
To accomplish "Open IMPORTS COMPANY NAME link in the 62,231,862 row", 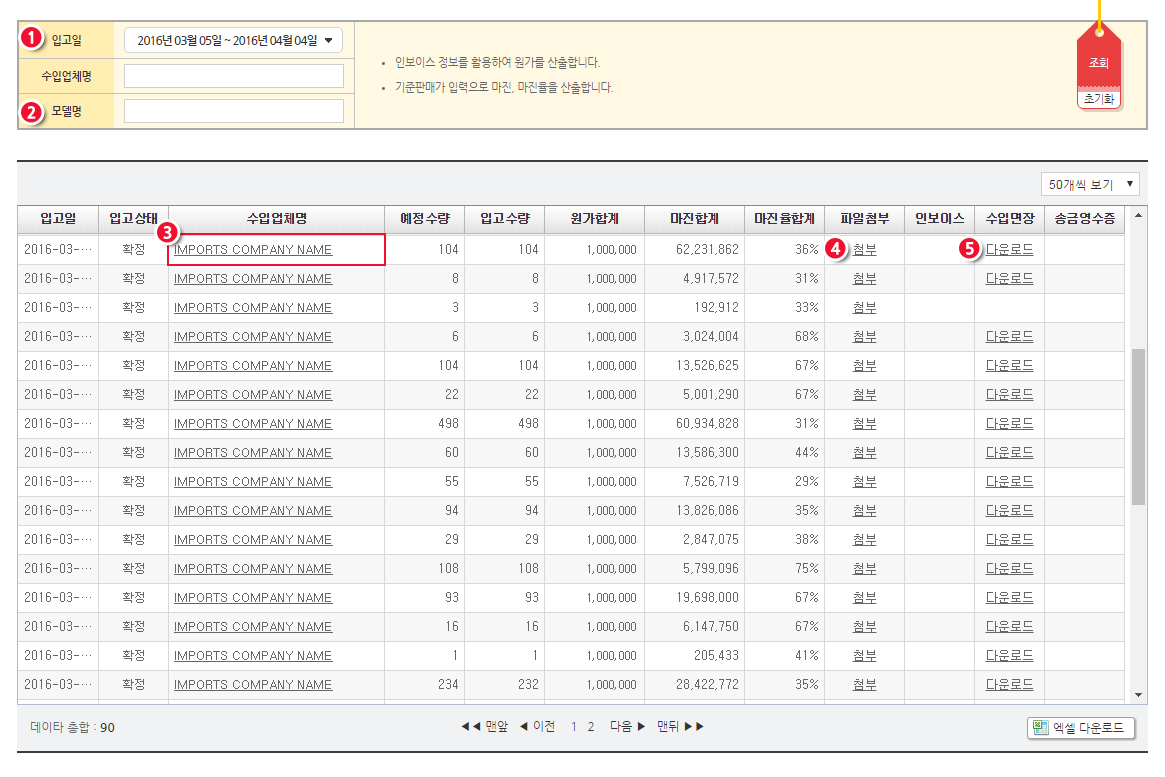I will pos(253,250).
